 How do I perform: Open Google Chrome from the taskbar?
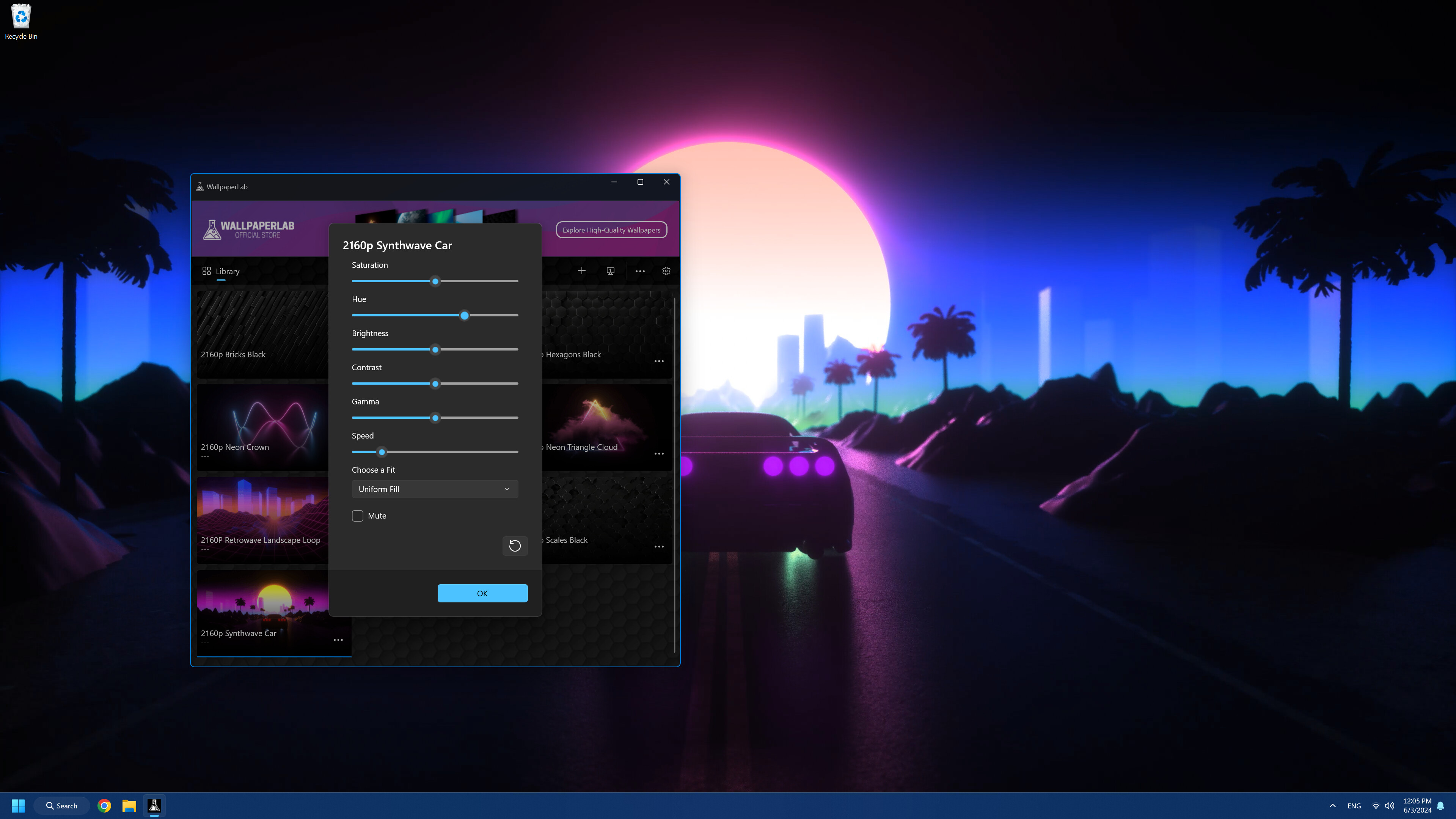[x=104, y=805]
